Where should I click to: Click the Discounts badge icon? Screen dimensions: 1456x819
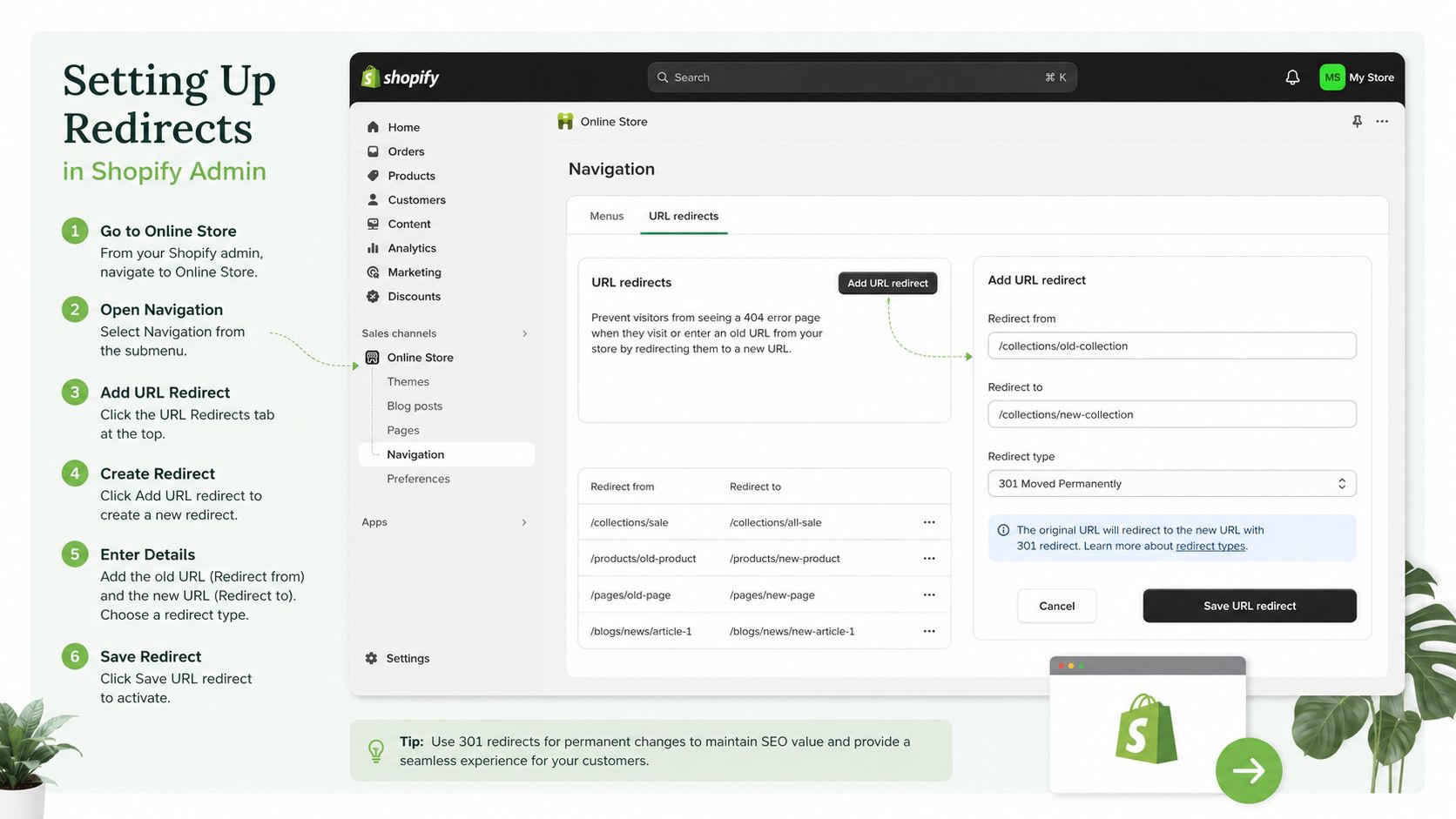click(x=373, y=297)
